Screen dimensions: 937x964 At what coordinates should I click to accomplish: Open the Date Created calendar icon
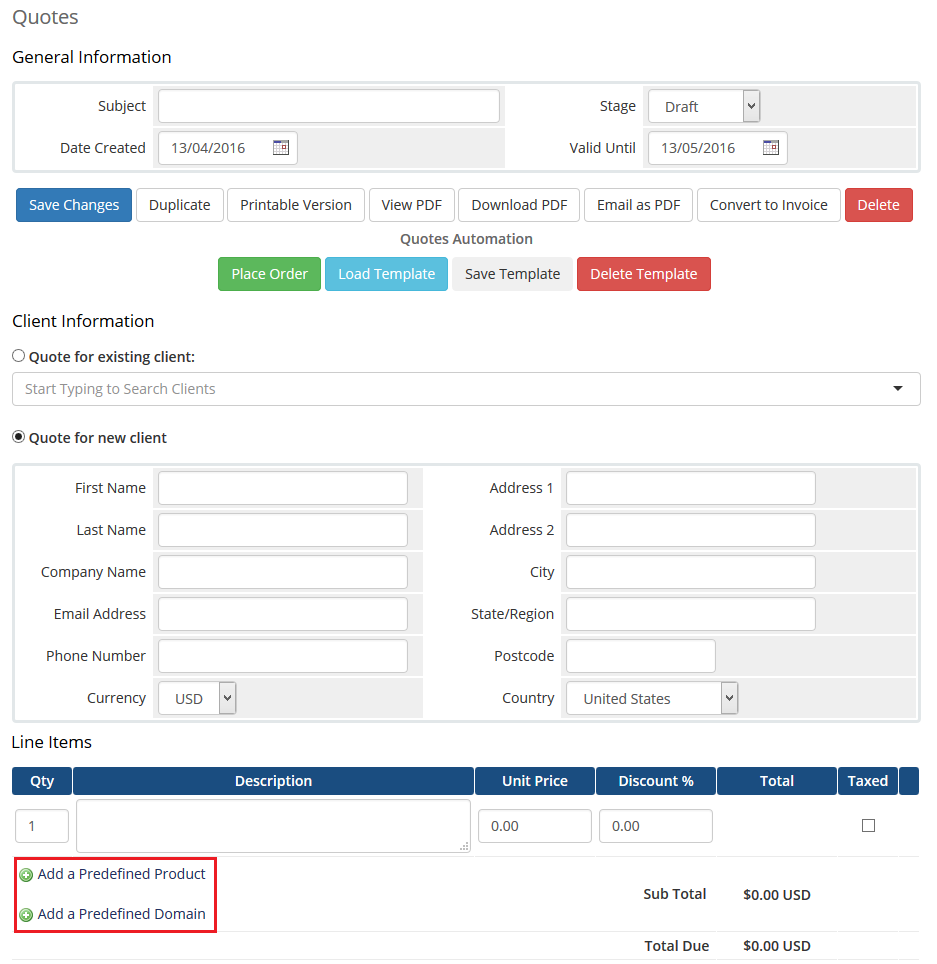tap(281, 148)
